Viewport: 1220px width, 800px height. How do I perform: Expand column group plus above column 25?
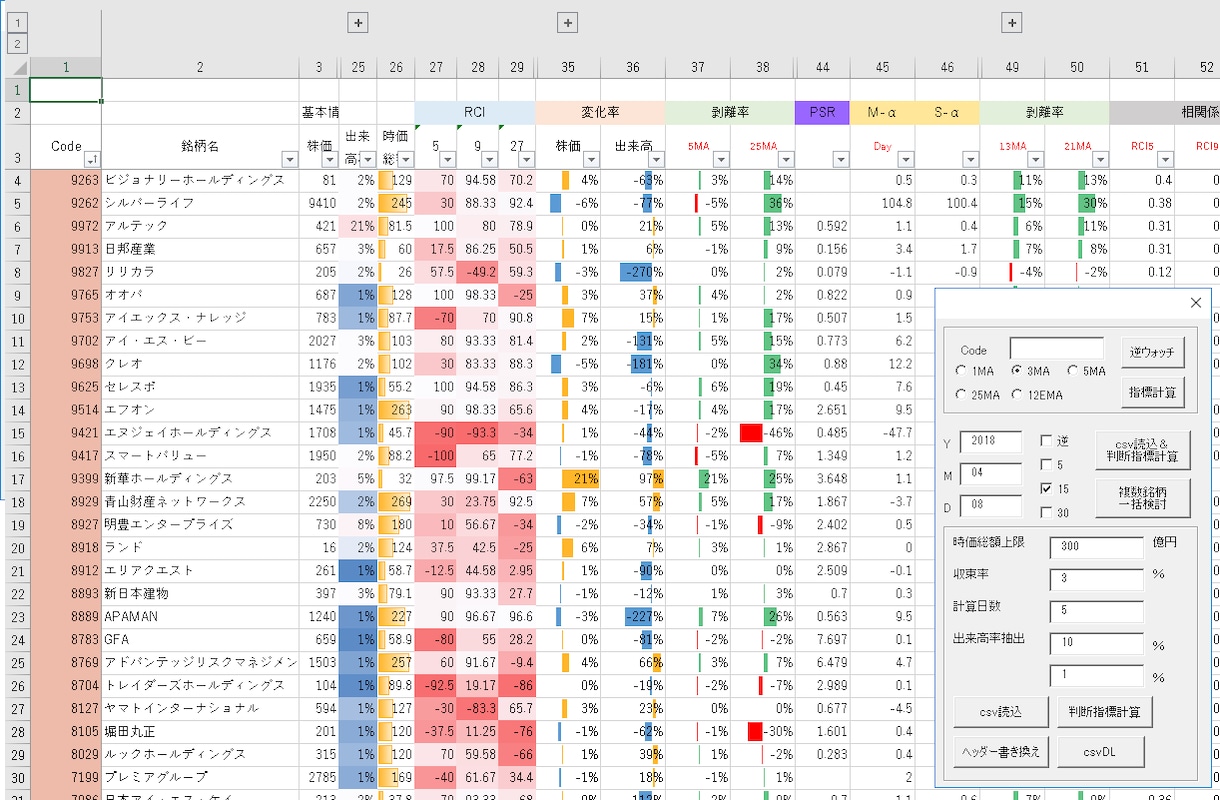359,22
